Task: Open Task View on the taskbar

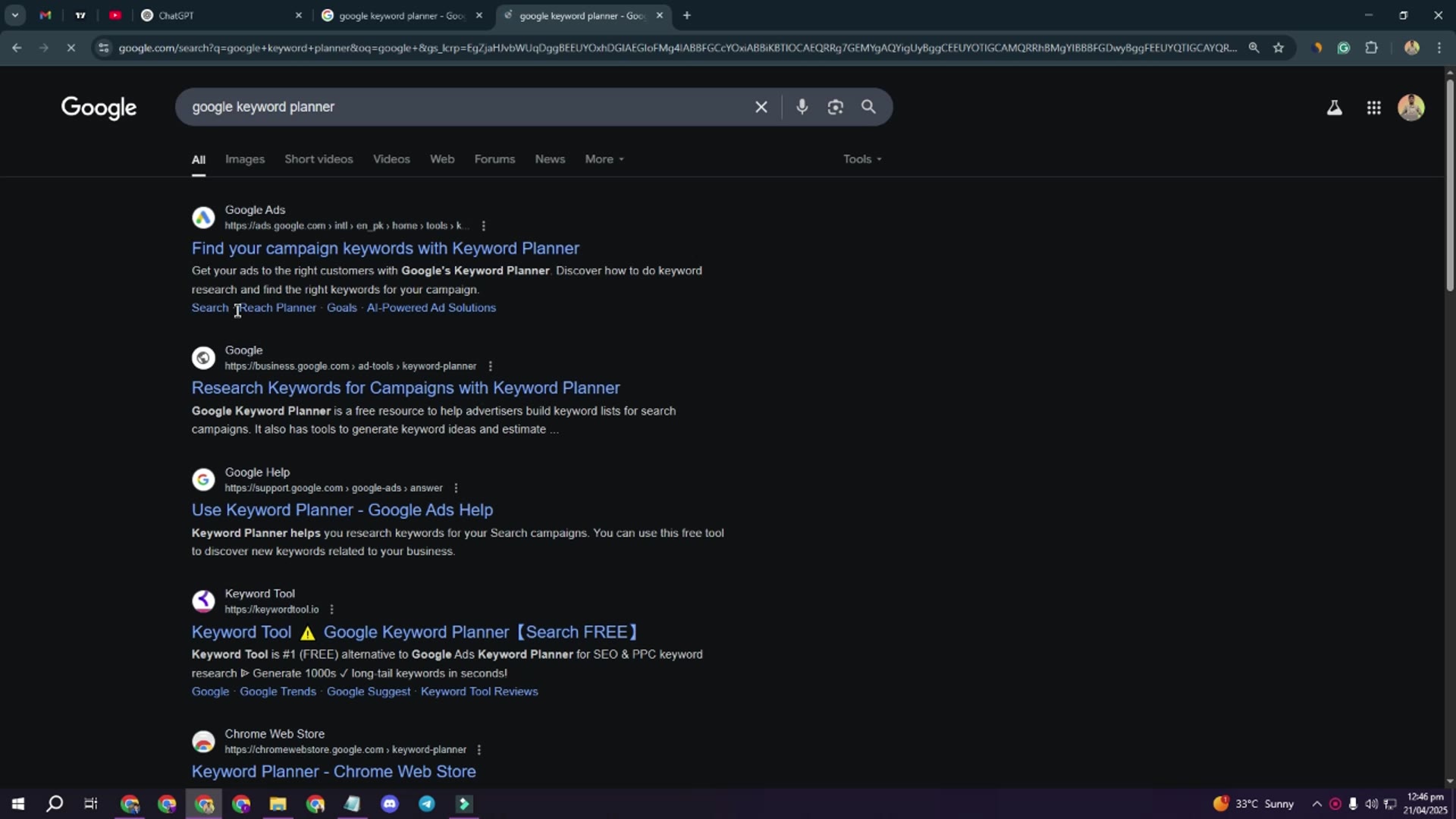Action: click(91, 804)
